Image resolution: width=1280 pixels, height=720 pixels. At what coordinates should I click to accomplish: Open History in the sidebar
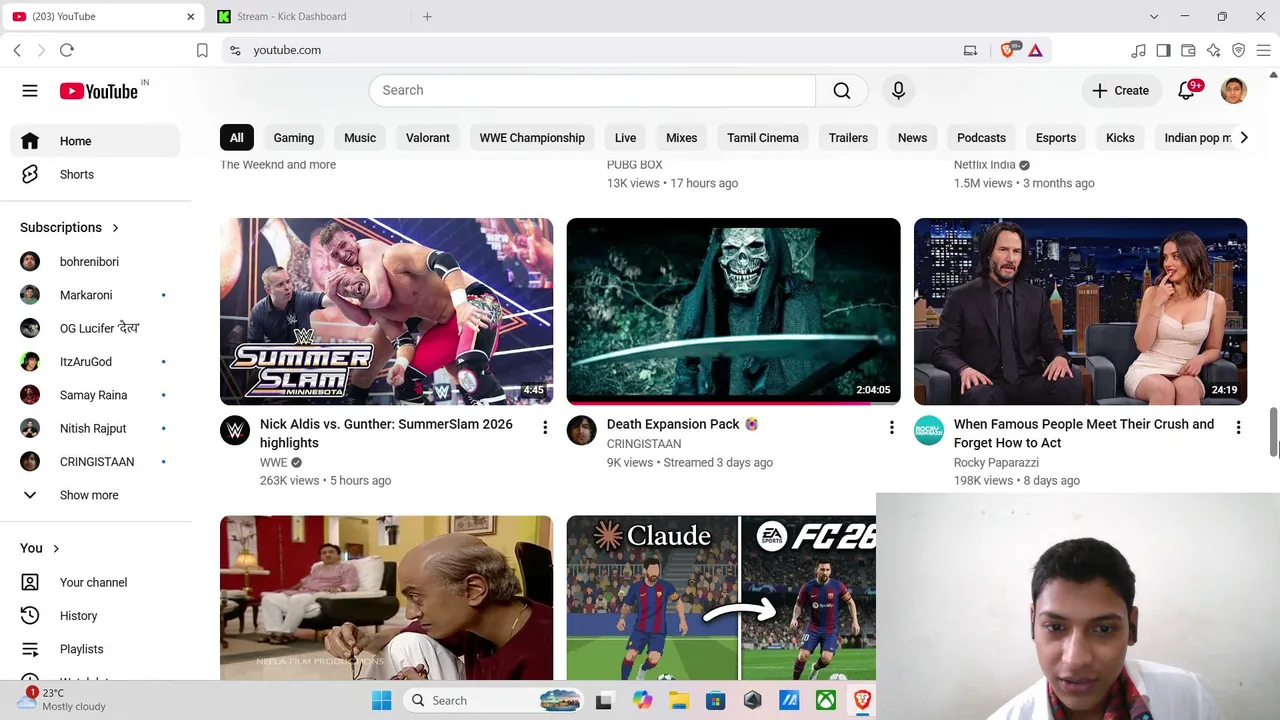click(x=95, y=616)
